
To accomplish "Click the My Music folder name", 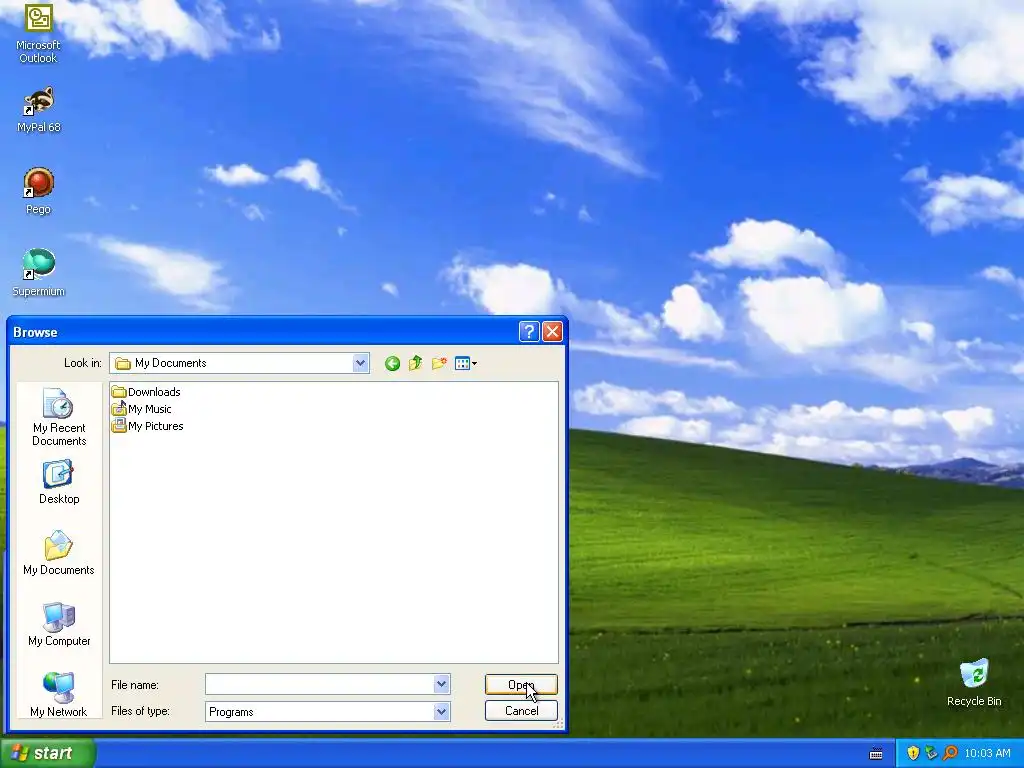I will pyautogui.click(x=150, y=409).
